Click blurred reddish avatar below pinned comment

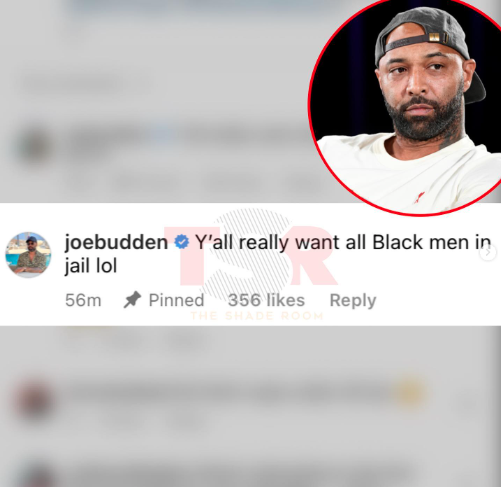click(x=33, y=398)
